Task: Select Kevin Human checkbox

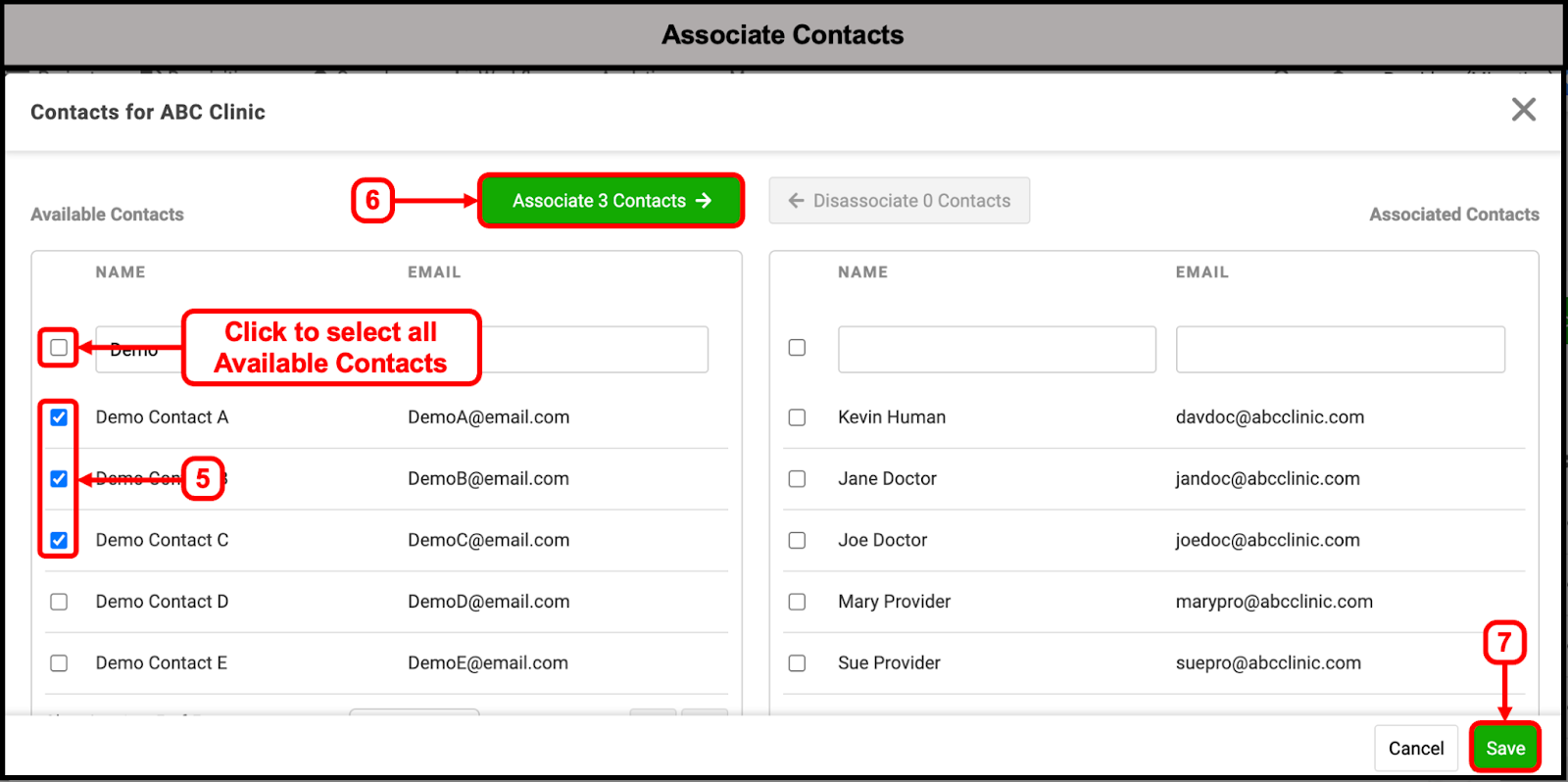Action: point(797,417)
